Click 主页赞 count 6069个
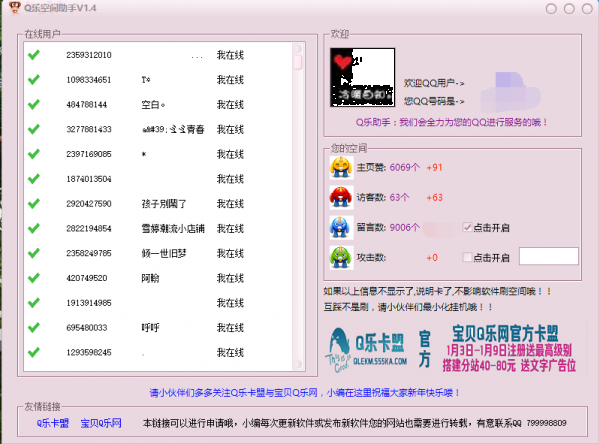This screenshot has height=444, width=599. [405, 167]
